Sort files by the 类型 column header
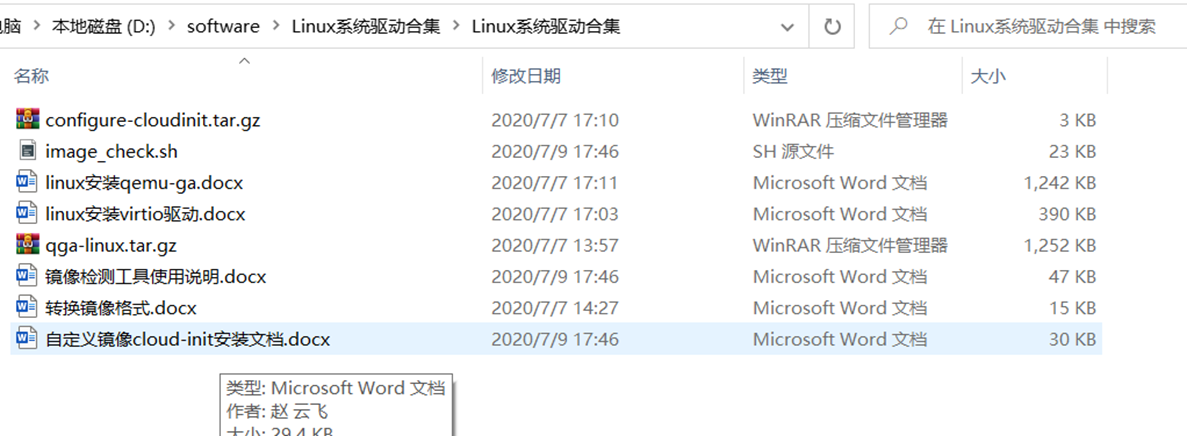This screenshot has height=436, width=1187. tap(770, 76)
